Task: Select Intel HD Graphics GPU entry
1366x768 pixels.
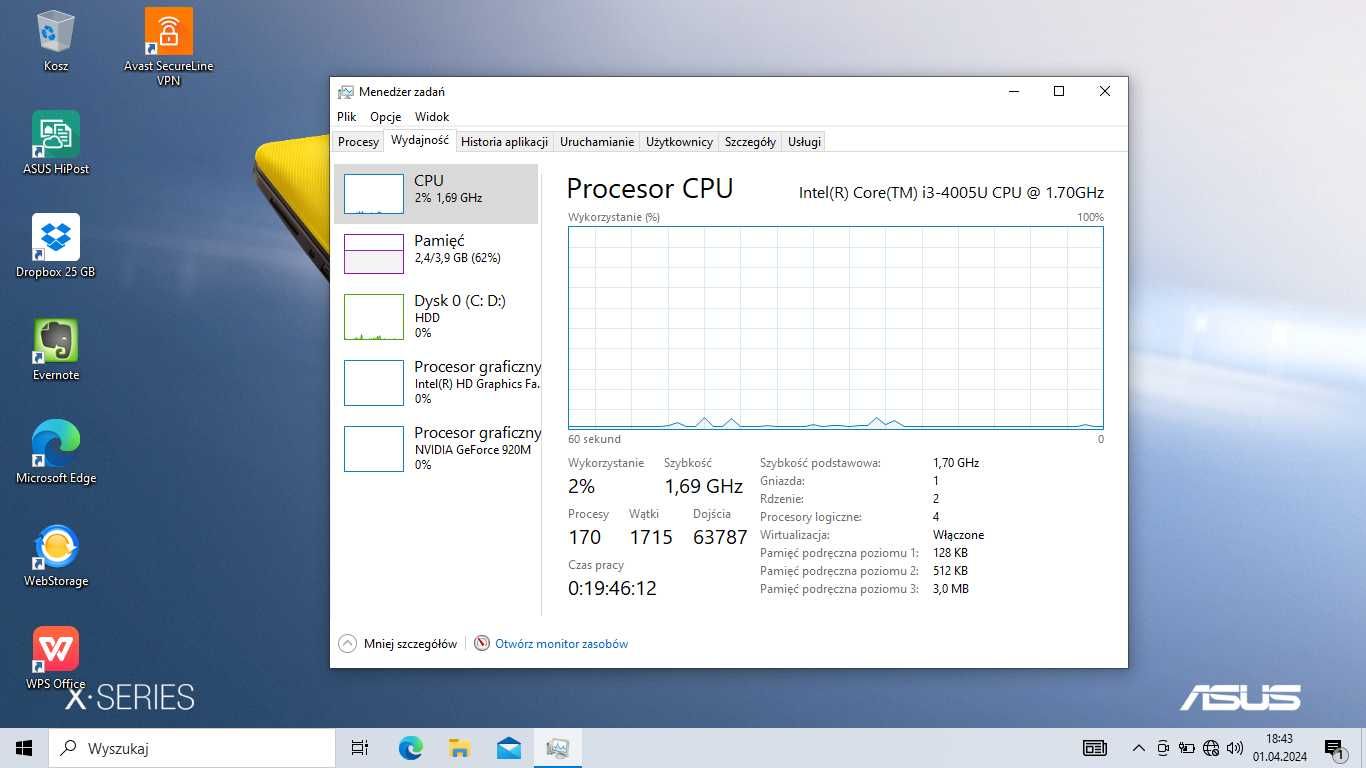Action: (436, 382)
